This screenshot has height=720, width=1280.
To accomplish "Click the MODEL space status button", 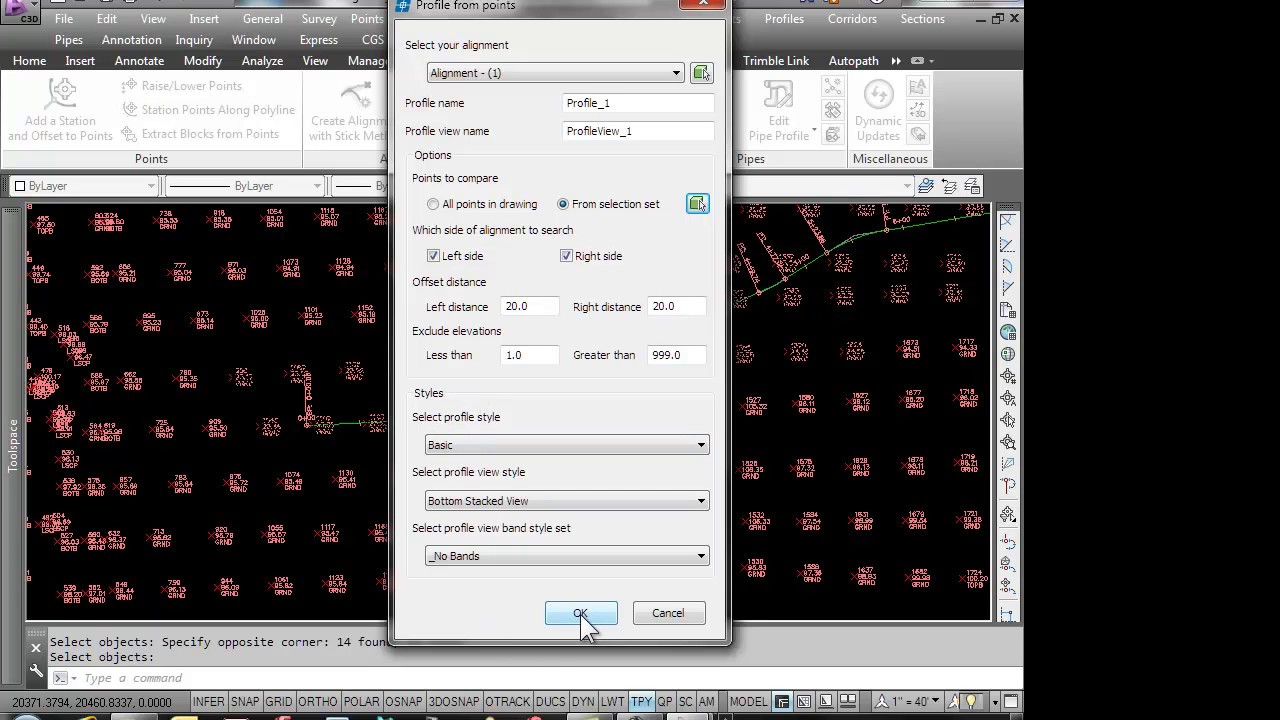I will (x=748, y=702).
